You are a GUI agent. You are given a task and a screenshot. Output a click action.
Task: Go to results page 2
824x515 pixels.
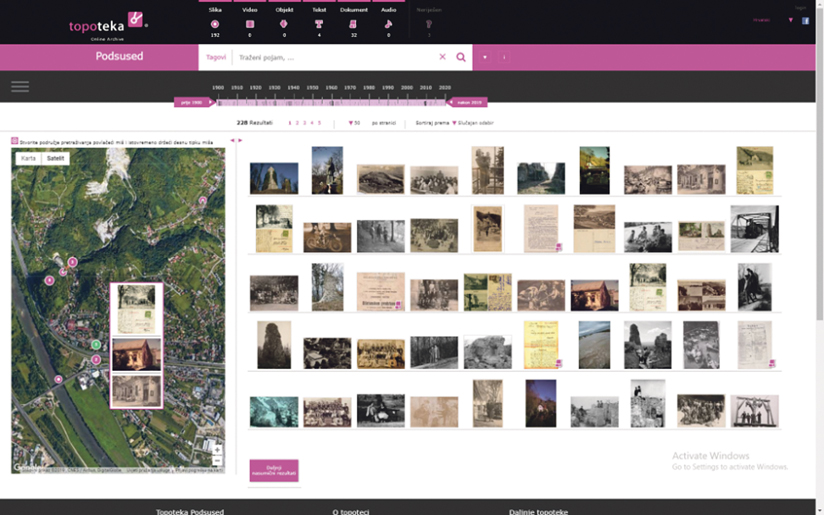pos(297,123)
